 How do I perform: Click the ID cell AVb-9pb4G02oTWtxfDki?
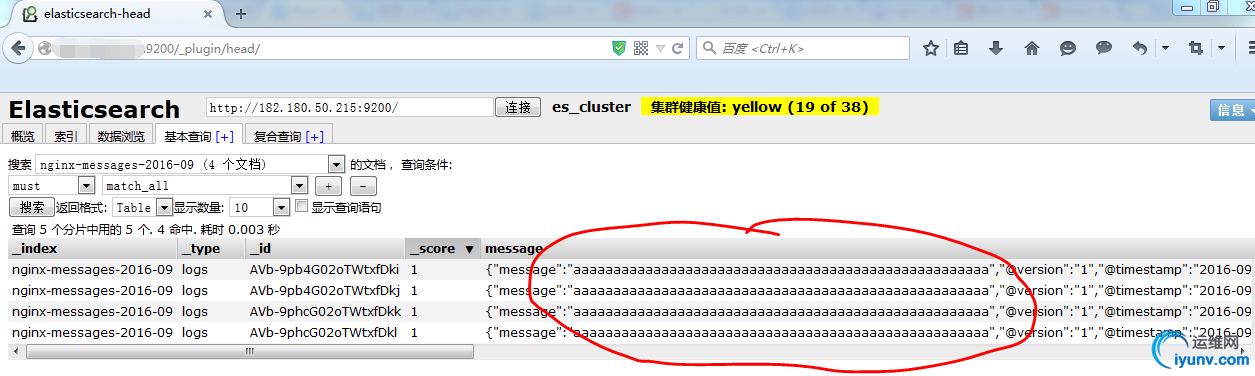[x=324, y=269]
